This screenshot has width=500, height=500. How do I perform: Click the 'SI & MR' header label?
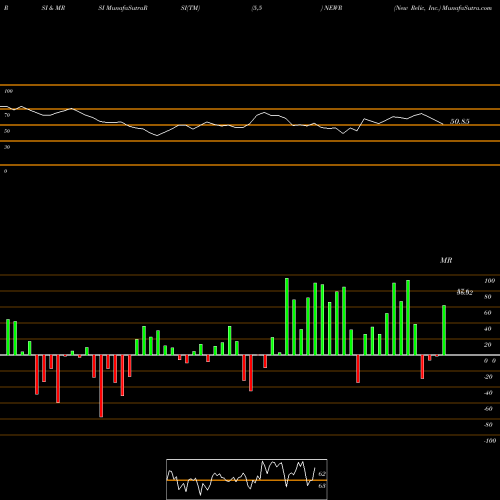click(x=53, y=8)
